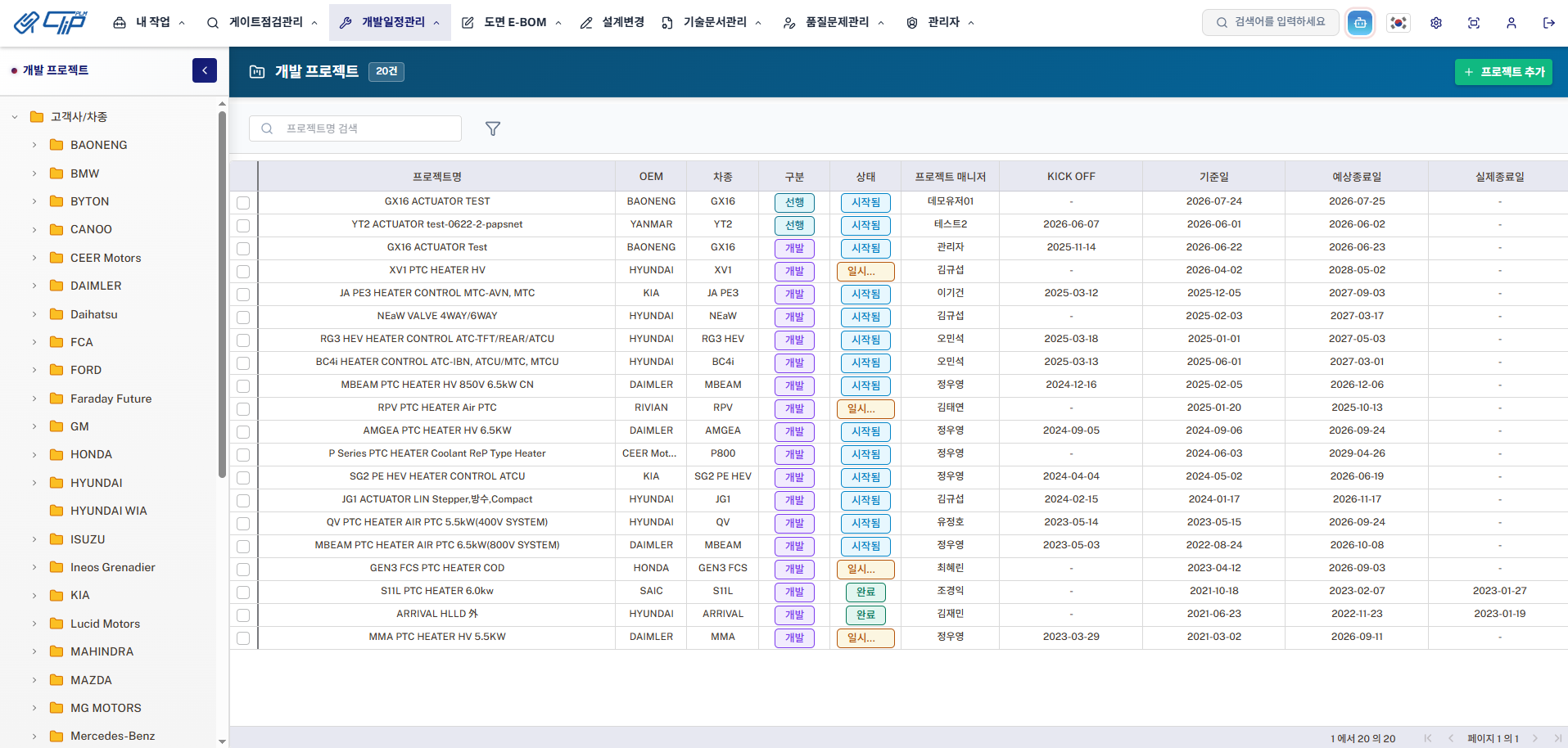Expand the Lucid Motors tree node

(34, 624)
